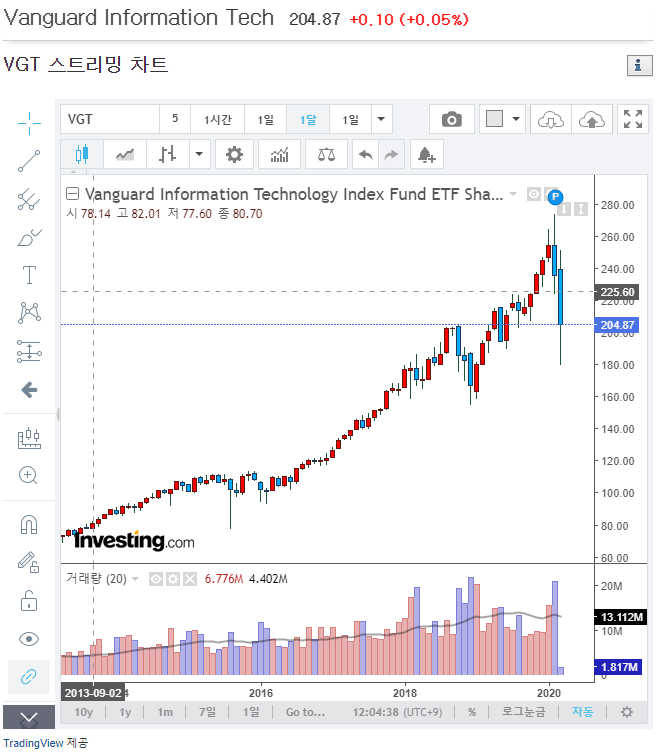Collapse the chart legend minus box
This screenshot has width=659, height=752.
pyautogui.click(x=72, y=194)
